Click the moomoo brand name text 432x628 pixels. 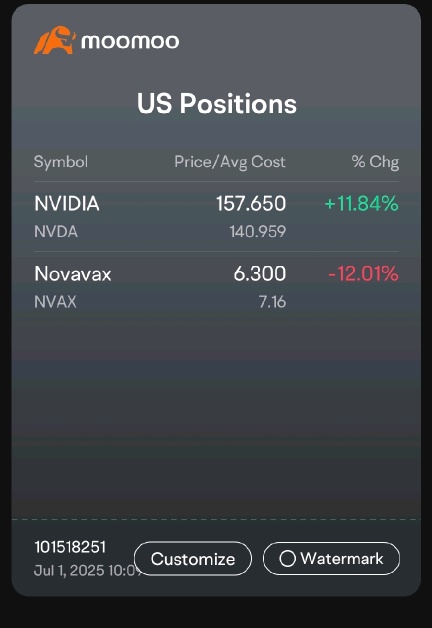click(x=130, y=42)
